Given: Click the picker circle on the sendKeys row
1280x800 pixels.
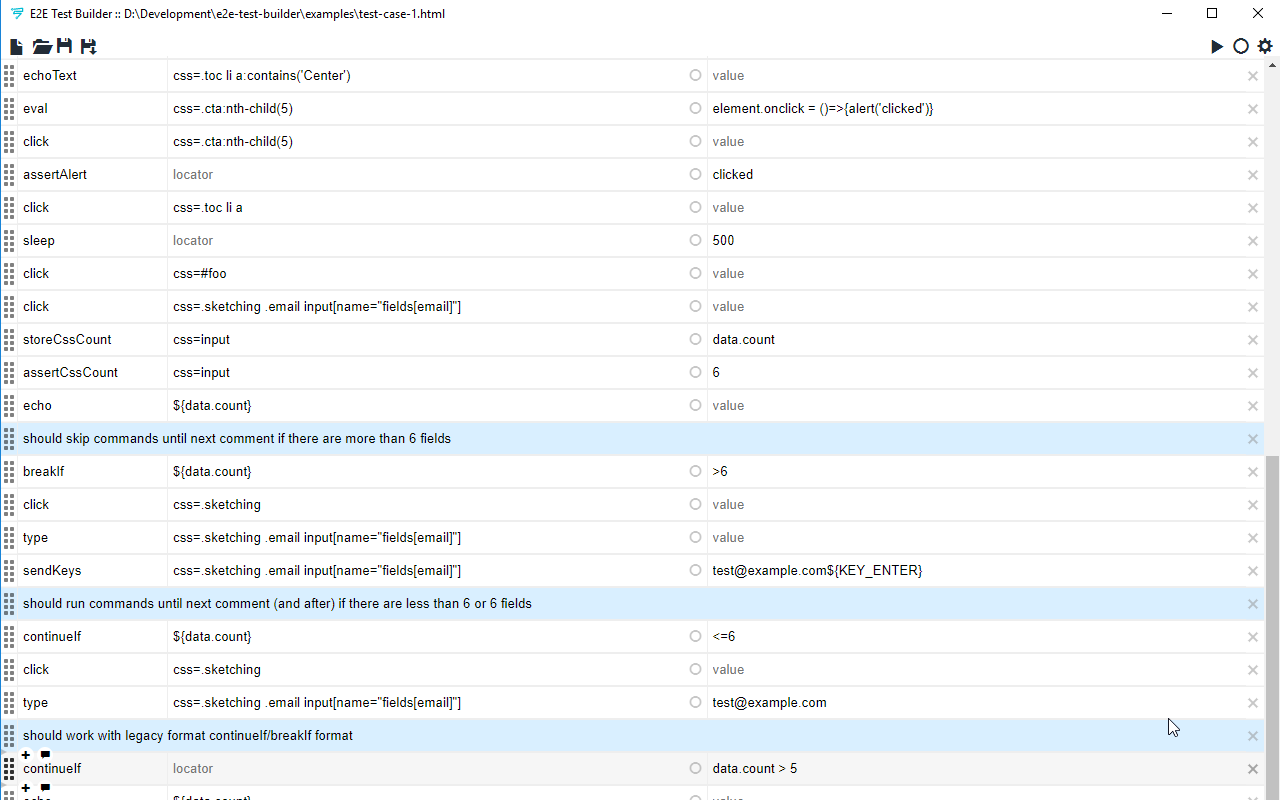Looking at the screenshot, I should (695, 570).
